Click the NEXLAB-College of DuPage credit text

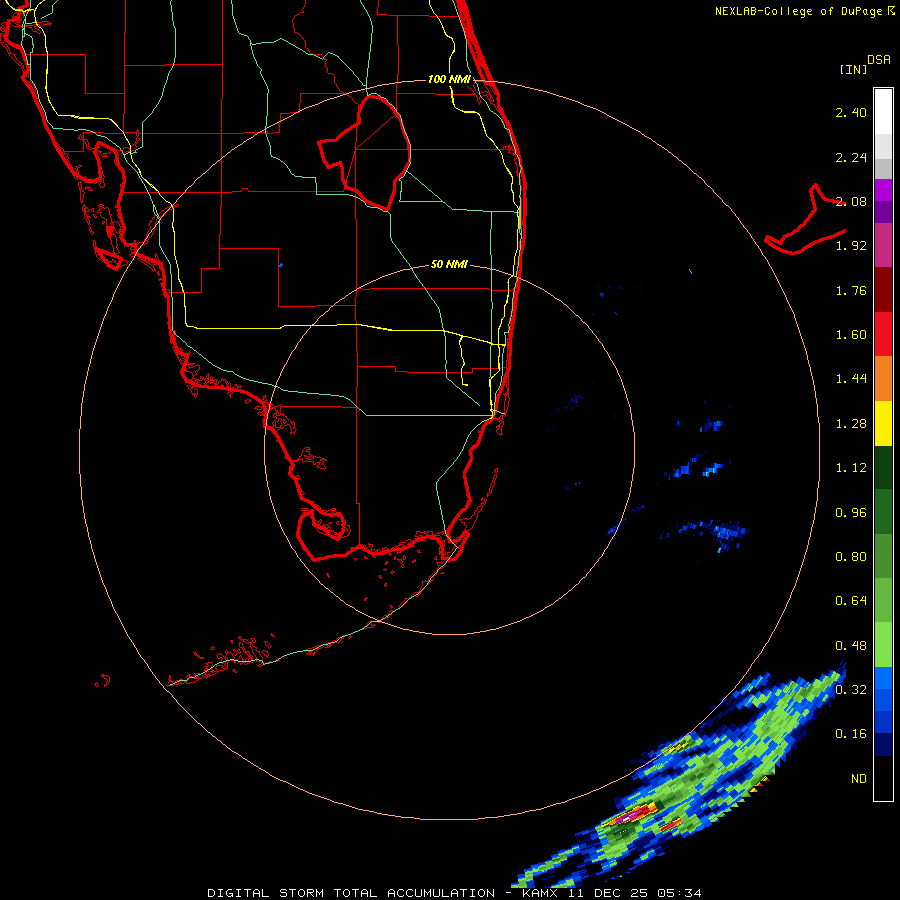(x=804, y=11)
